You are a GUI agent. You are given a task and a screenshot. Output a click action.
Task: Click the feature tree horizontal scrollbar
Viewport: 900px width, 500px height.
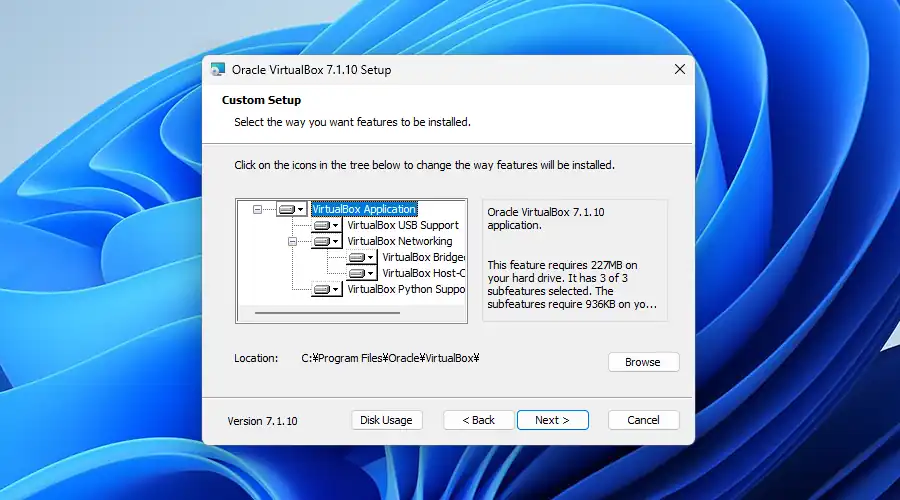pos(327,313)
